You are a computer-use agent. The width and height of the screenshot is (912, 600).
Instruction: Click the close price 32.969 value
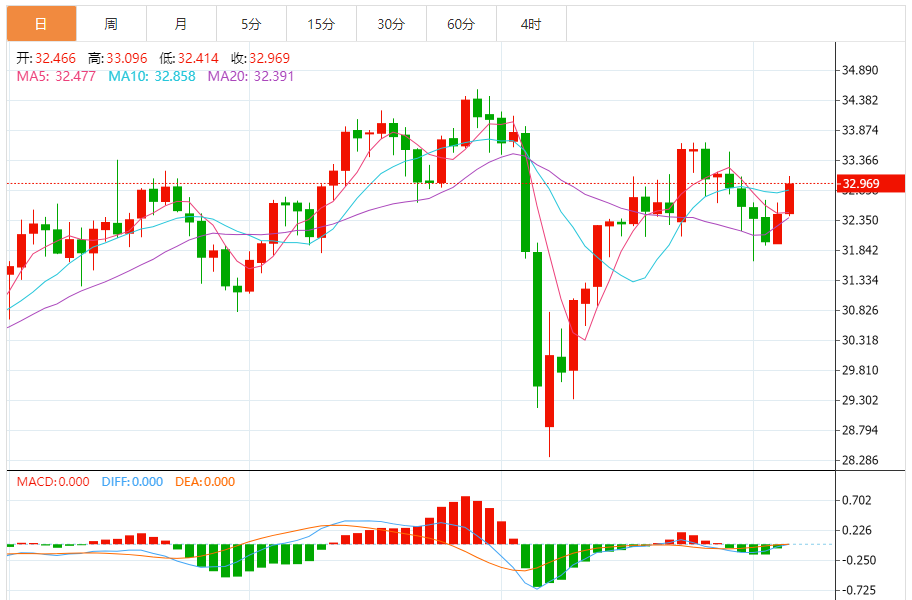(x=269, y=58)
